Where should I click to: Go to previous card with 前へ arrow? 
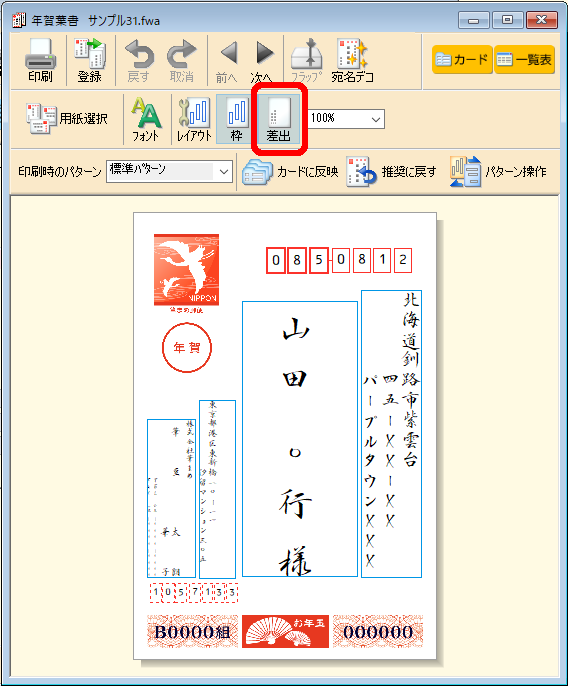click(228, 60)
